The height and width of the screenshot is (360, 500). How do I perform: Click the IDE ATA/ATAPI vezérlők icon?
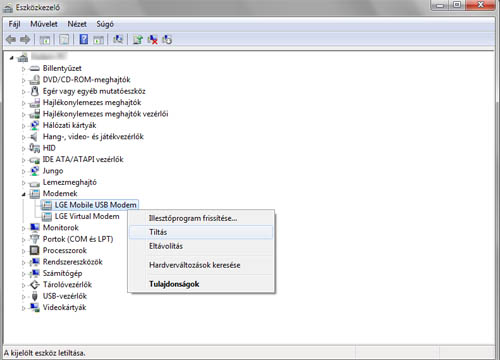click(x=34, y=160)
